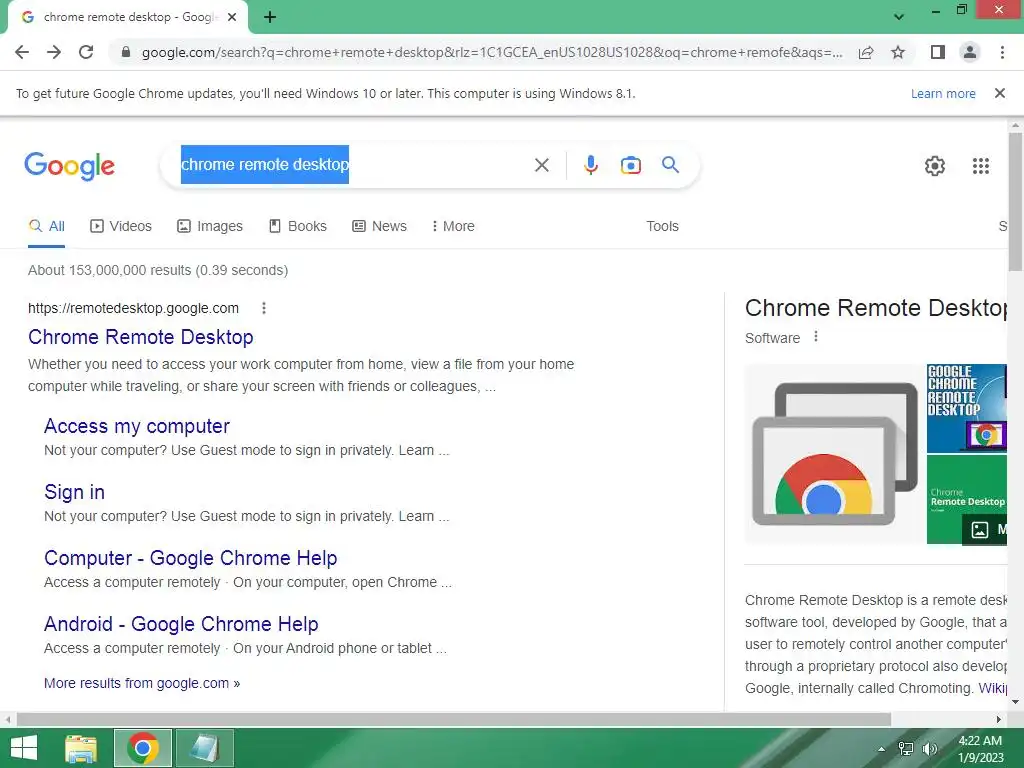
Task: Dismiss the Windows update notice
Action: point(1000,93)
